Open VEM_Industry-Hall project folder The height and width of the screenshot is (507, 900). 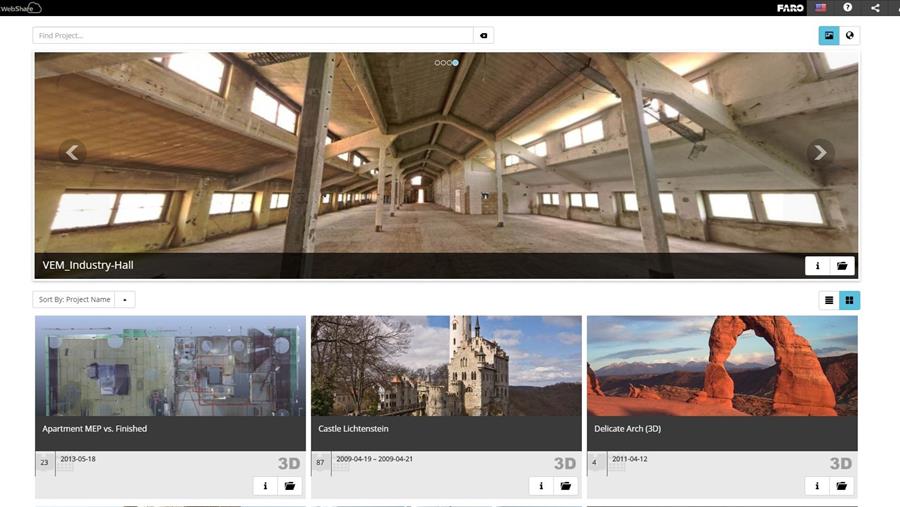point(842,266)
